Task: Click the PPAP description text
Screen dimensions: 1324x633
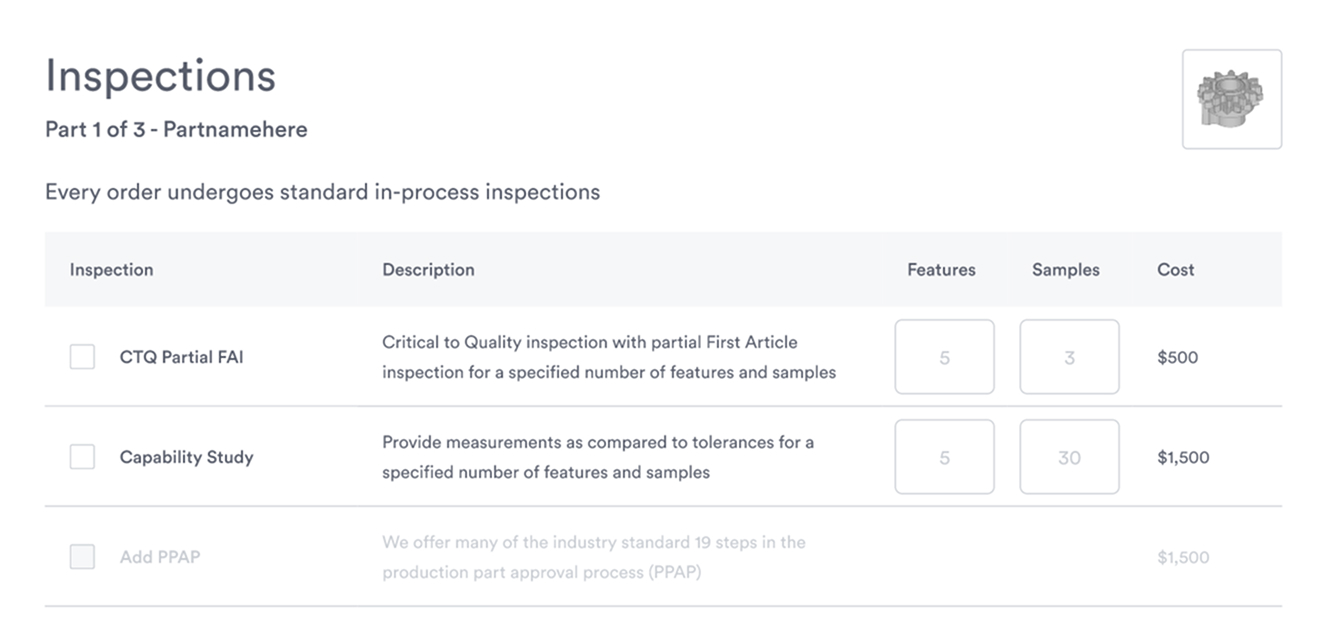Action: tap(593, 557)
